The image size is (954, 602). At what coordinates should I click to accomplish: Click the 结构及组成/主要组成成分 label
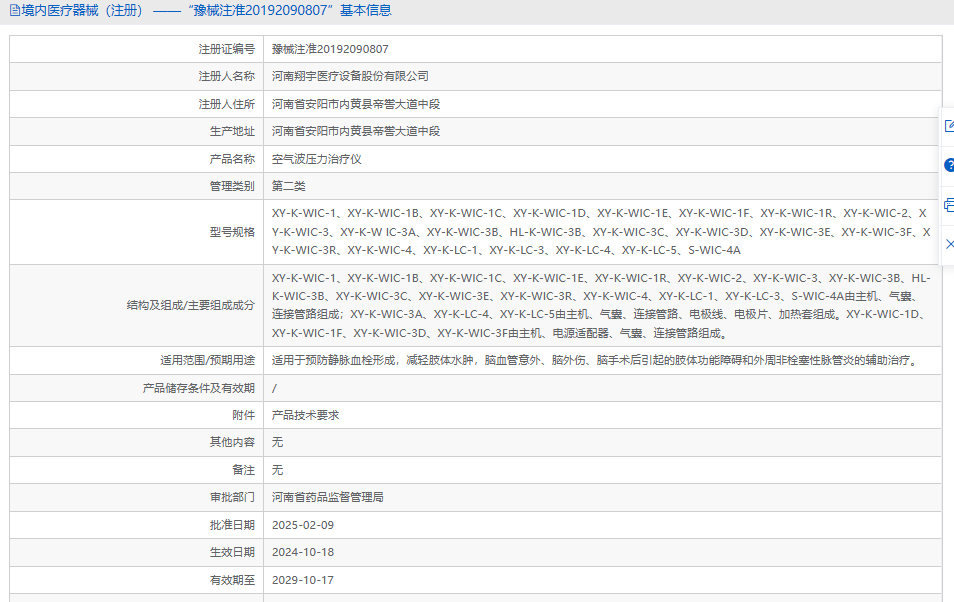point(191,305)
